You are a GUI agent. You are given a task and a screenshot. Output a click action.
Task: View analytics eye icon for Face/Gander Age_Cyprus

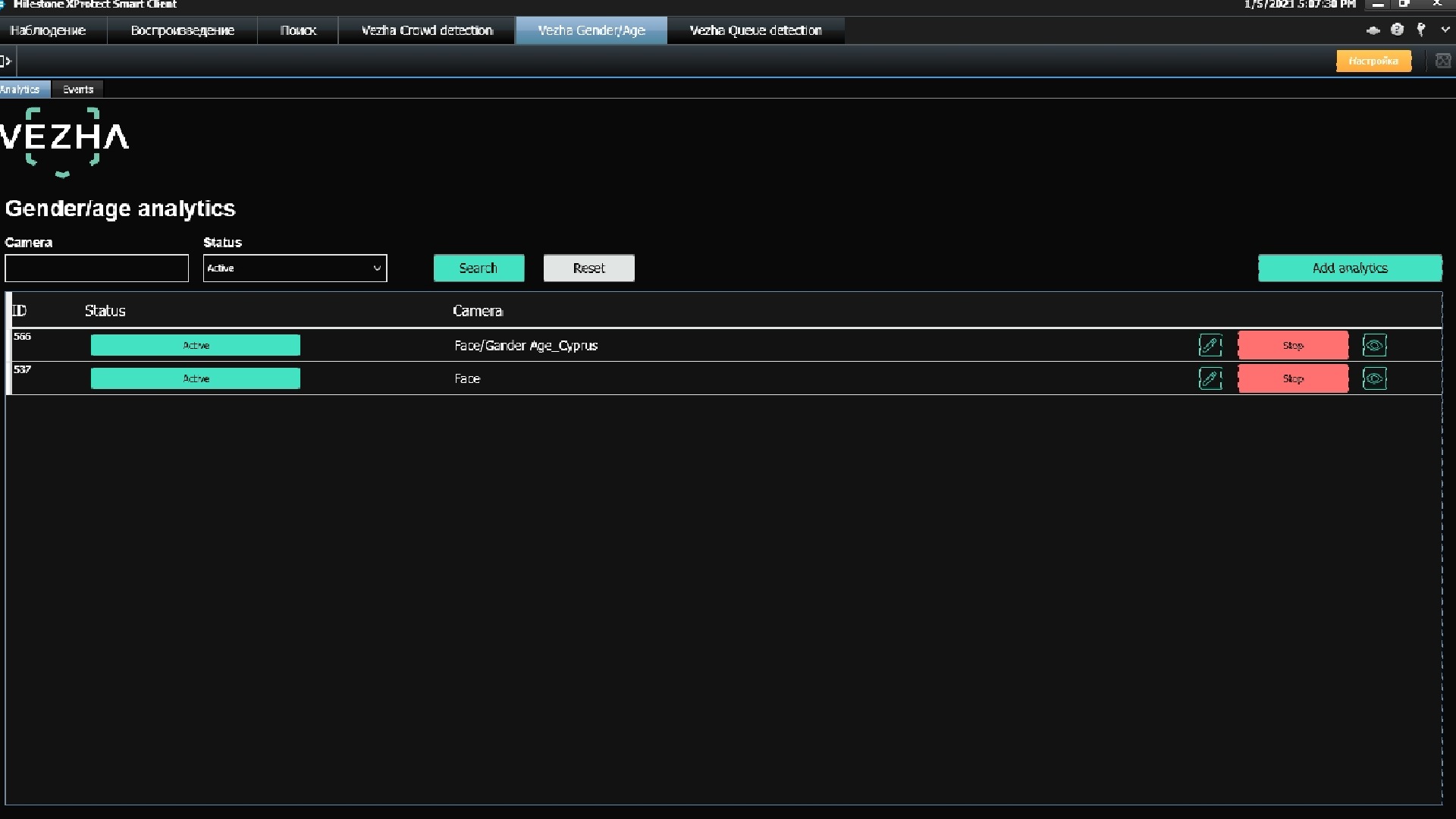click(x=1374, y=346)
